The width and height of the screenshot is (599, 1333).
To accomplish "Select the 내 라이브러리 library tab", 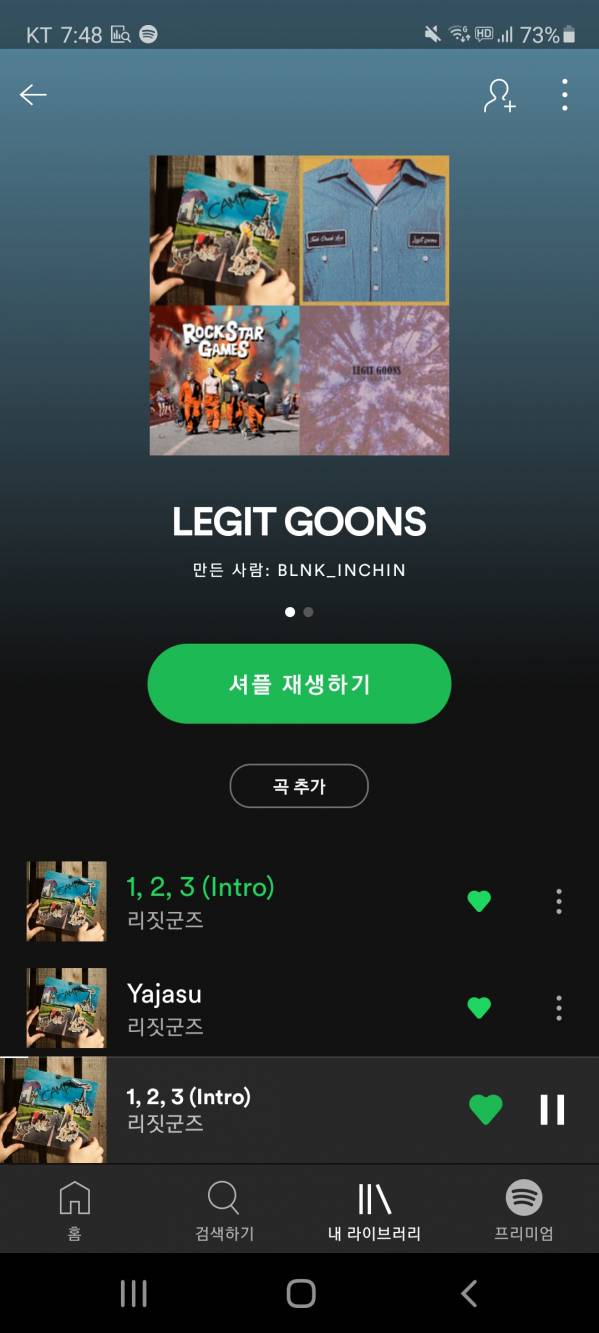I will click(374, 1210).
